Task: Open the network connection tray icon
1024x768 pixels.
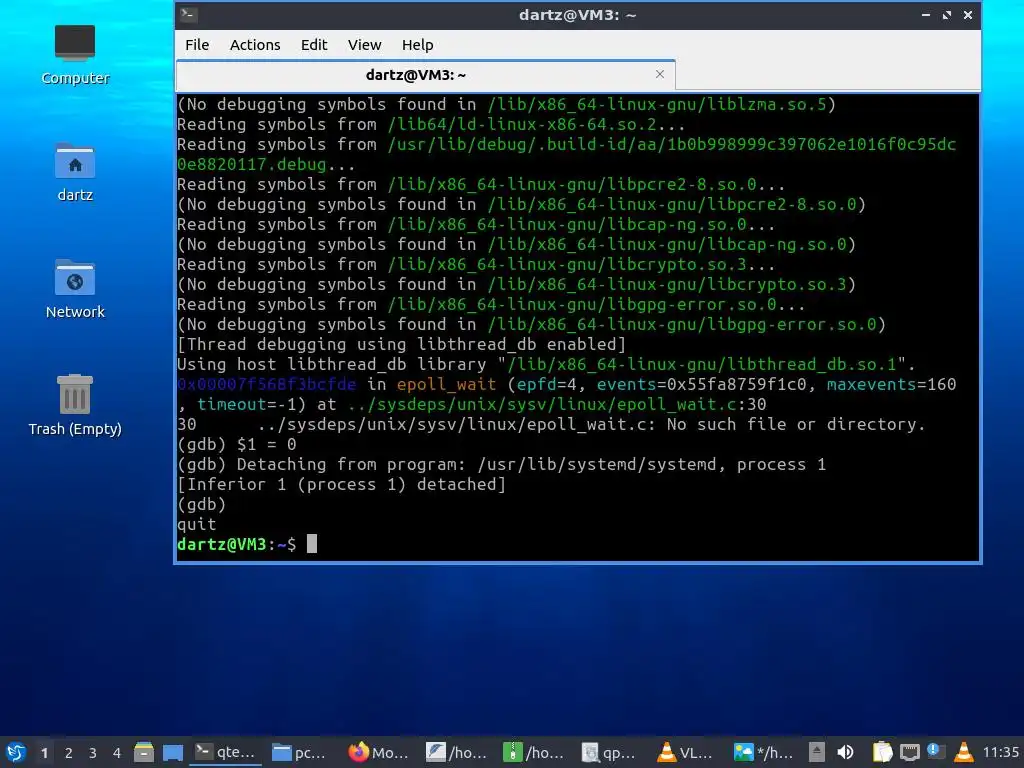Action: pos(910,753)
